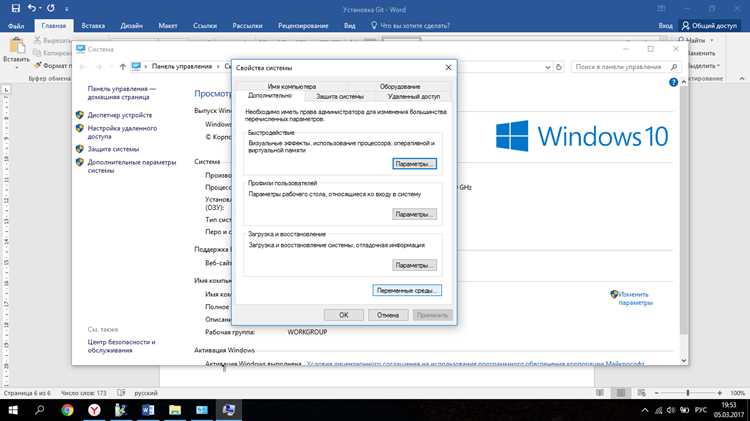Click the search magnifier in Control Panel search
The image size is (750, 421).
click(674, 67)
